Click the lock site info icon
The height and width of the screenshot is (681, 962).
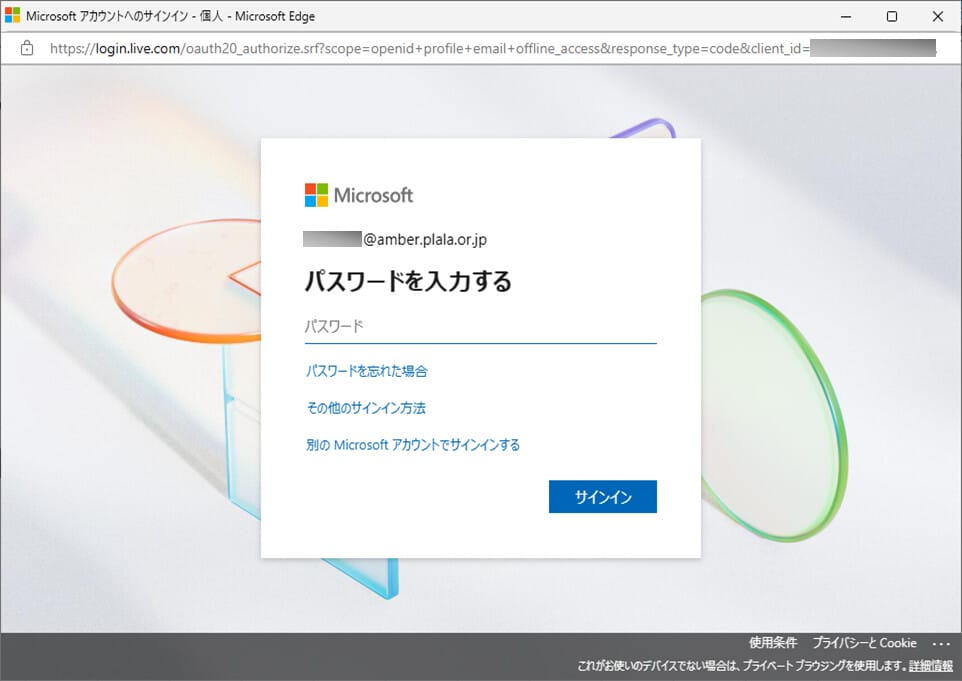[x=26, y=48]
